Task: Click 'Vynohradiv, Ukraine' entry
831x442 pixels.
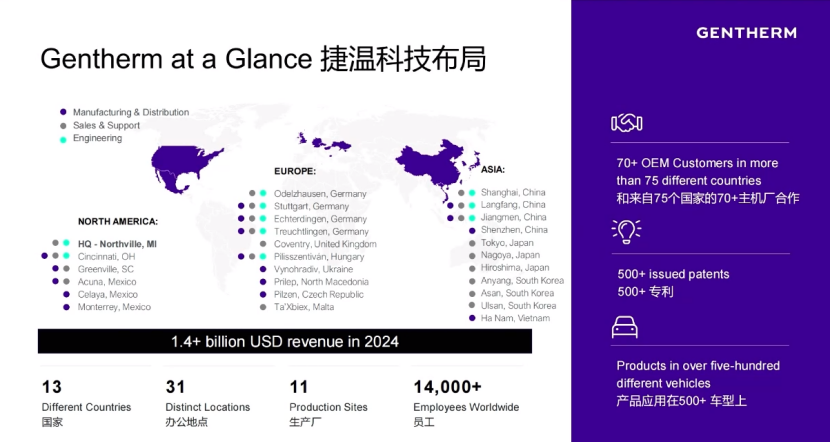Action: click(313, 269)
